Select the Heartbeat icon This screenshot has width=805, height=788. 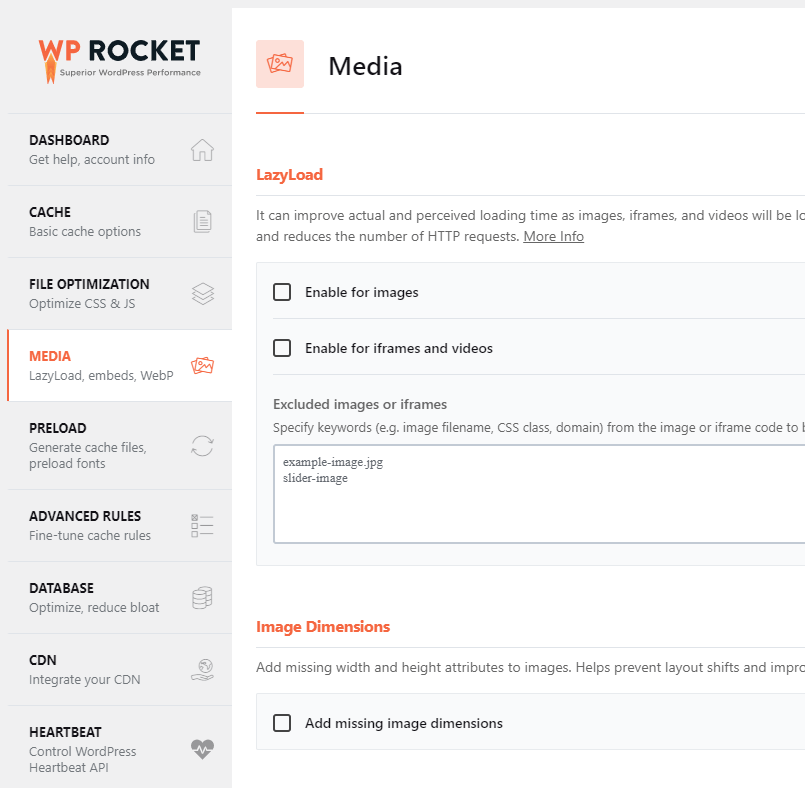[203, 744]
